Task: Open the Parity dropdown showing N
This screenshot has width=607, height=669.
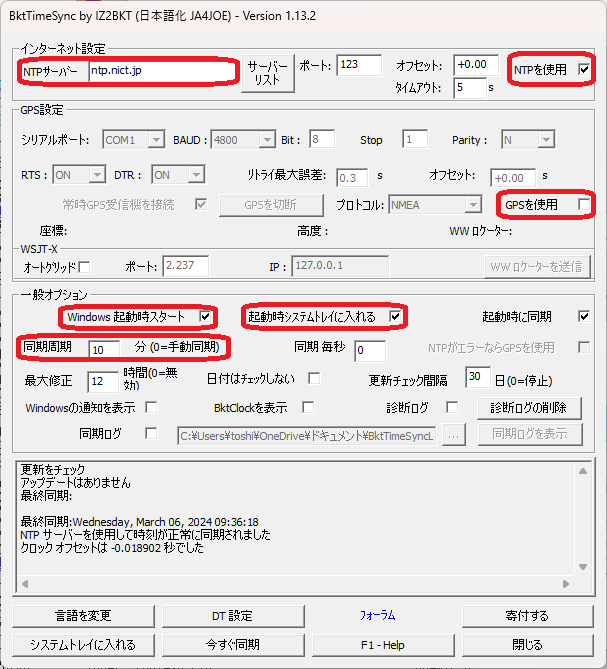Action: [x=528, y=140]
